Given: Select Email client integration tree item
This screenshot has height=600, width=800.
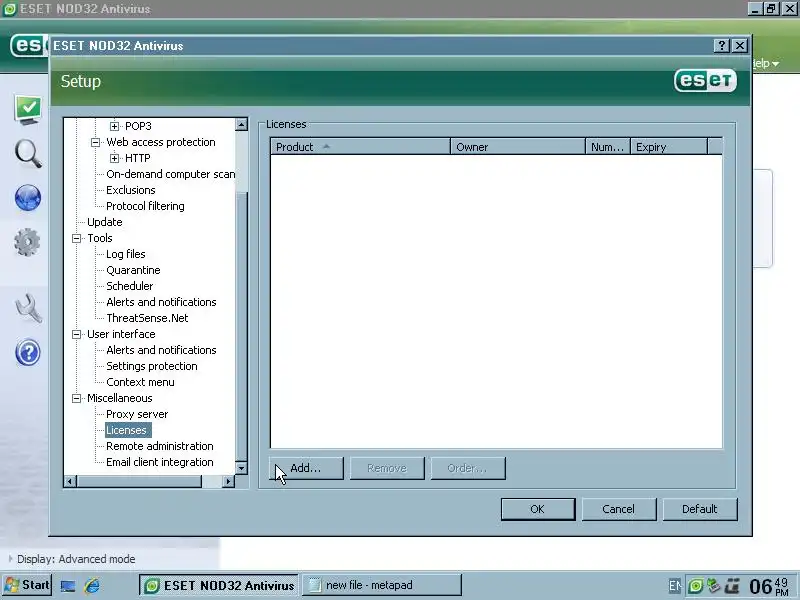Looking at the screenshot, I should 160,462.
